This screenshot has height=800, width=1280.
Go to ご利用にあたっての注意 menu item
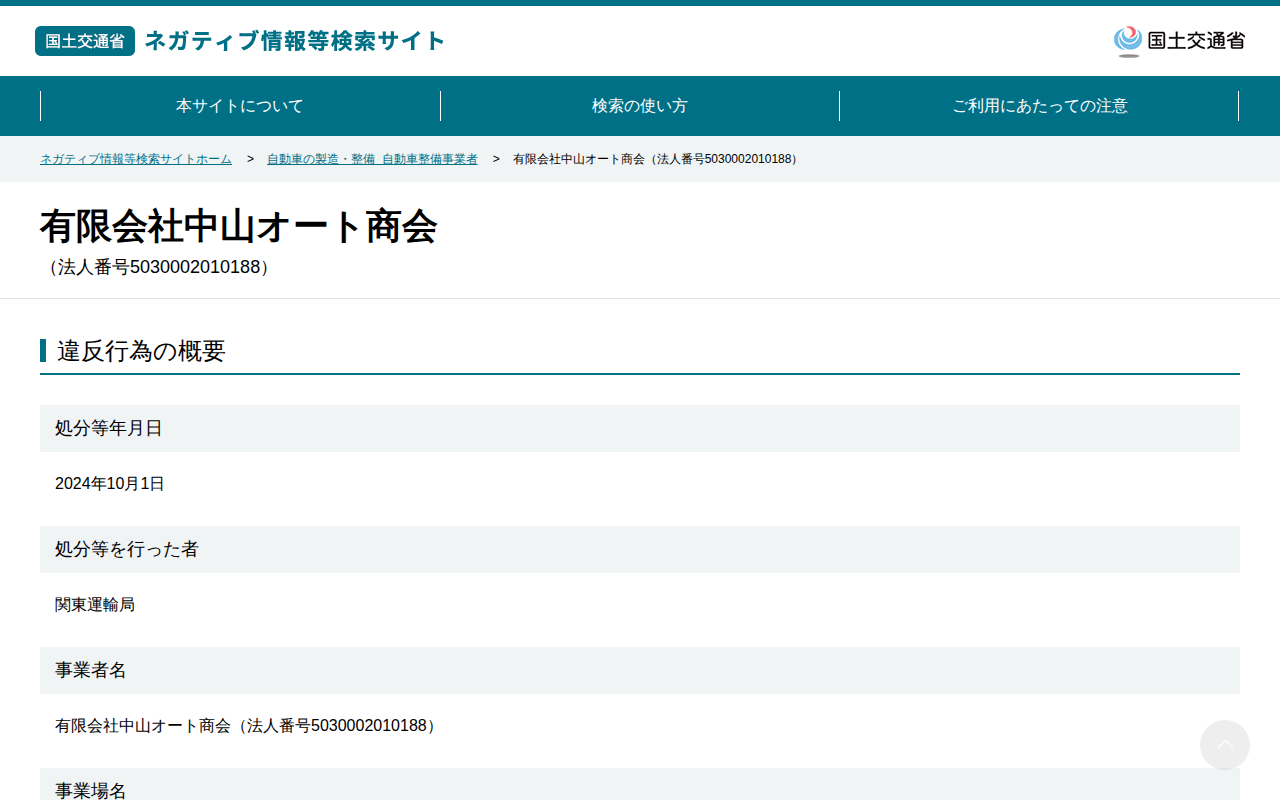(1040, 106)
